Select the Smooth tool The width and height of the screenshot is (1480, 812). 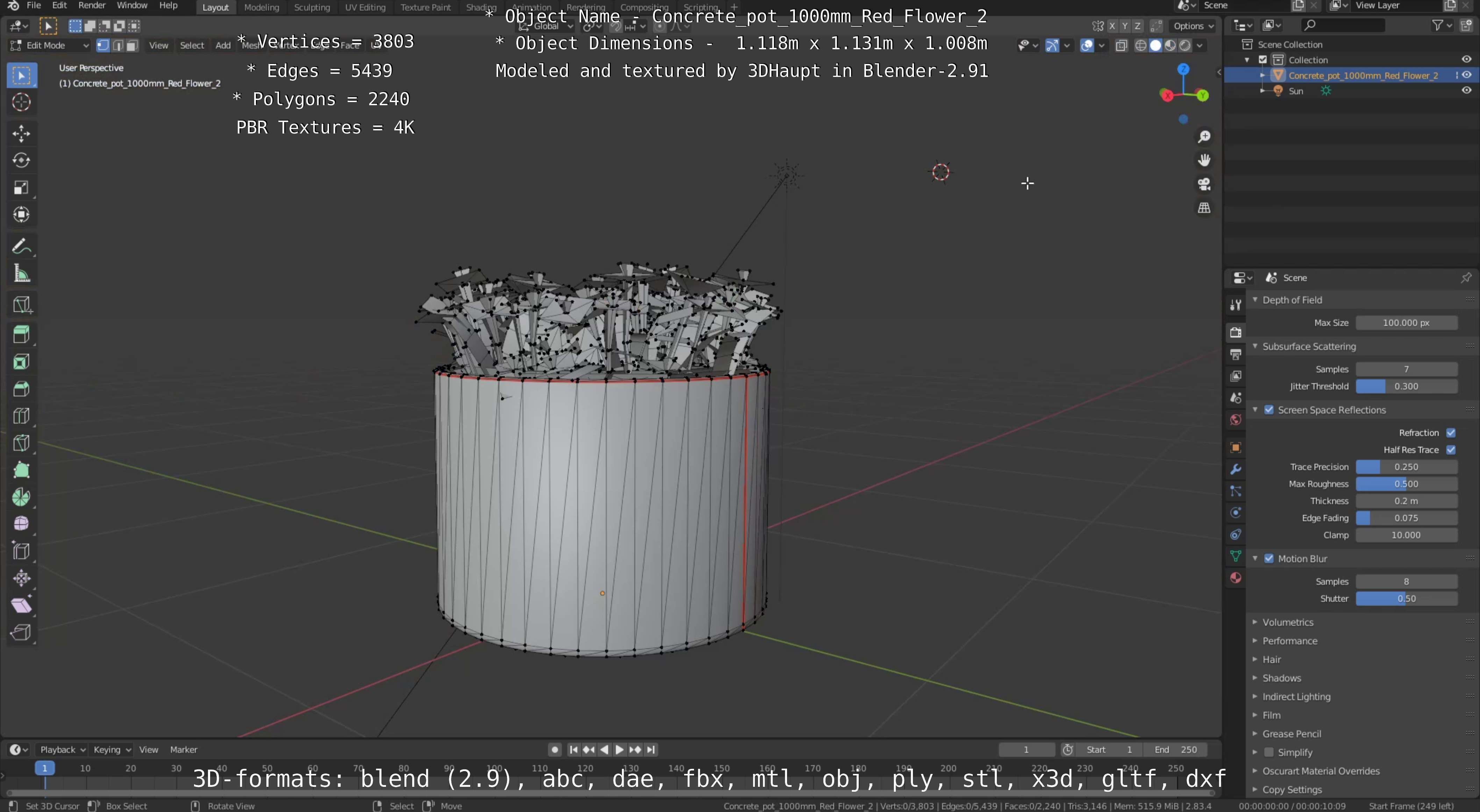pyautogui.click(x=21, y=524)
